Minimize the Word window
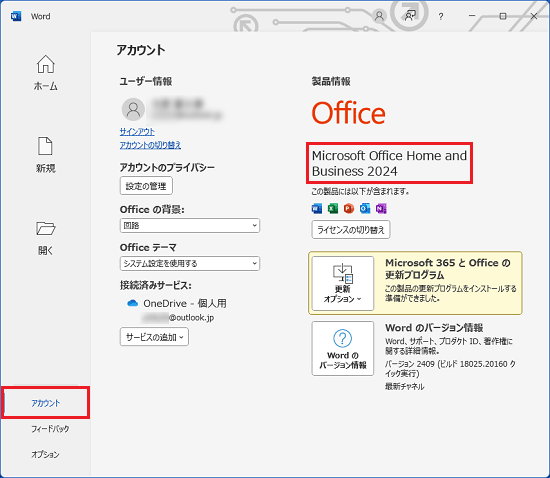 point(472,16)
